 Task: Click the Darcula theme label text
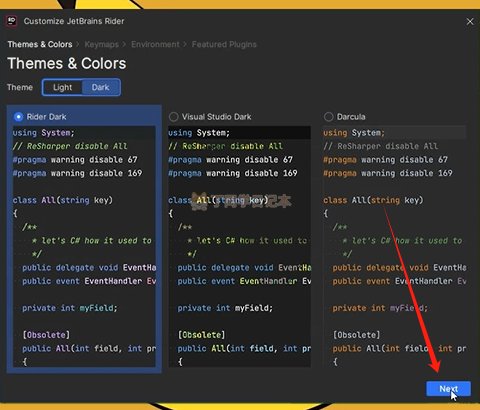[351, 117]
